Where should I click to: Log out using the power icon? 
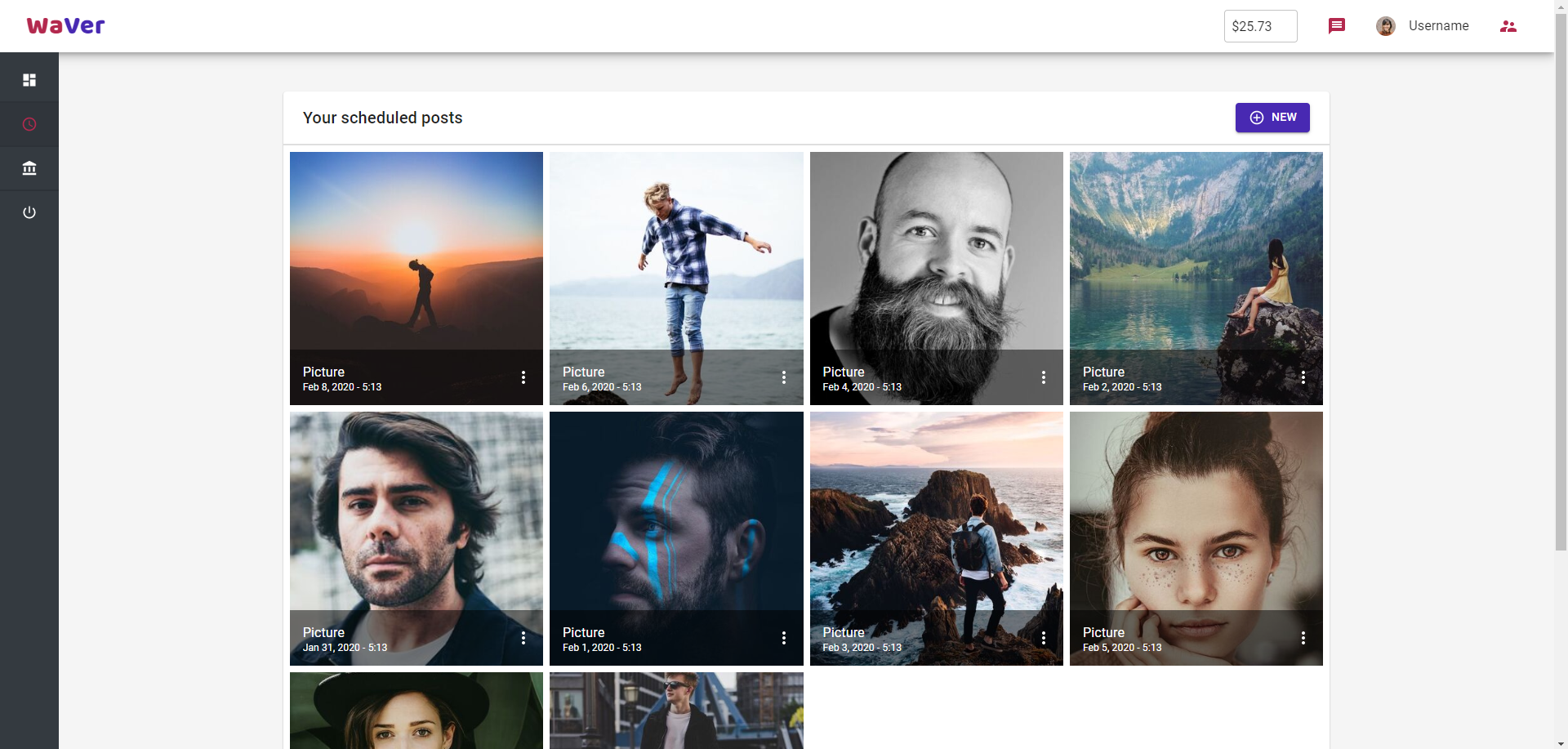29,212
